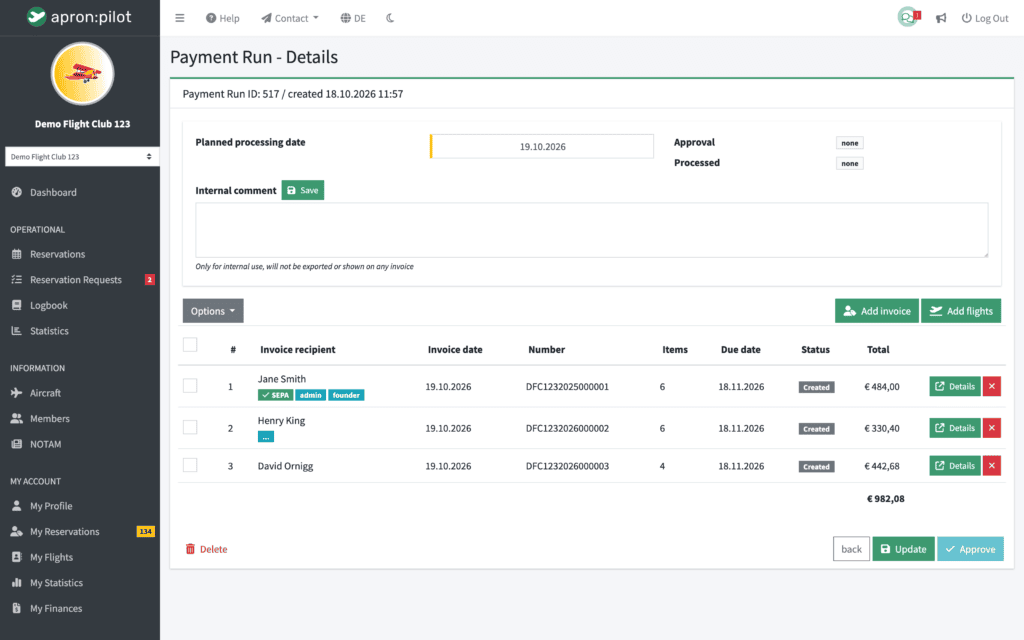Open Reservations in sidebar
The width and height of the screenshot is (1024, 640).
pos(57,254)
